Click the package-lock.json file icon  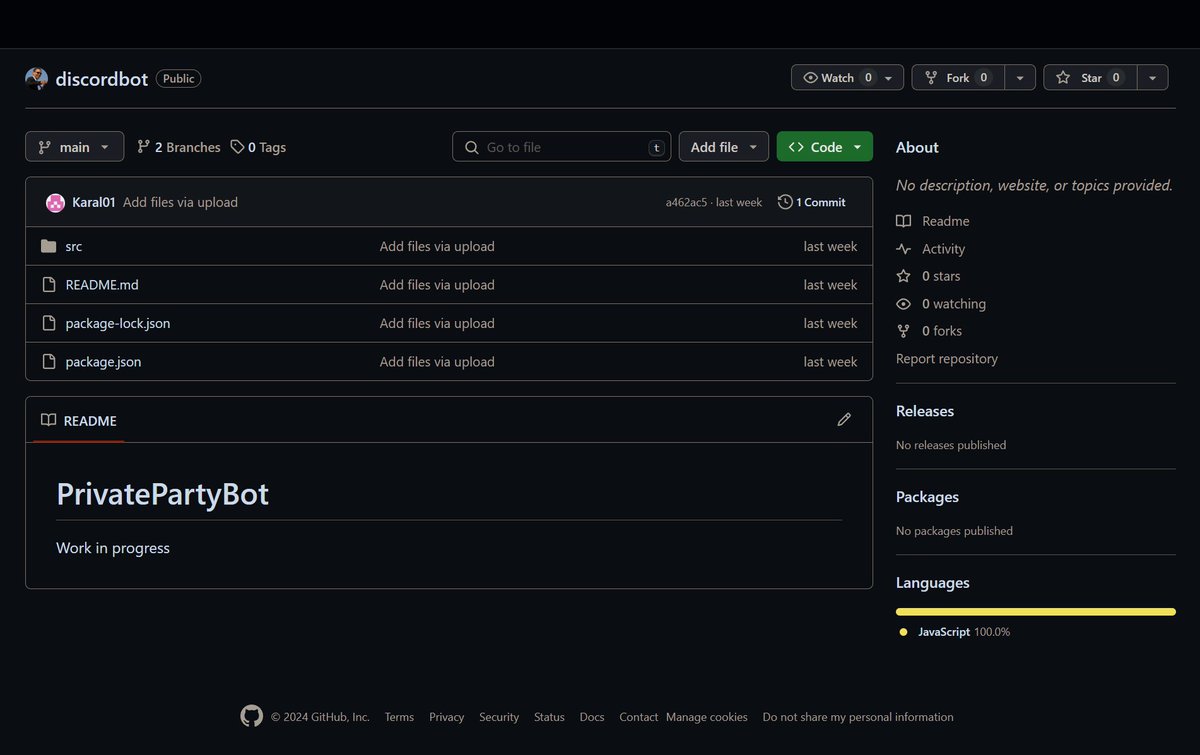click(x=49, y=323)
